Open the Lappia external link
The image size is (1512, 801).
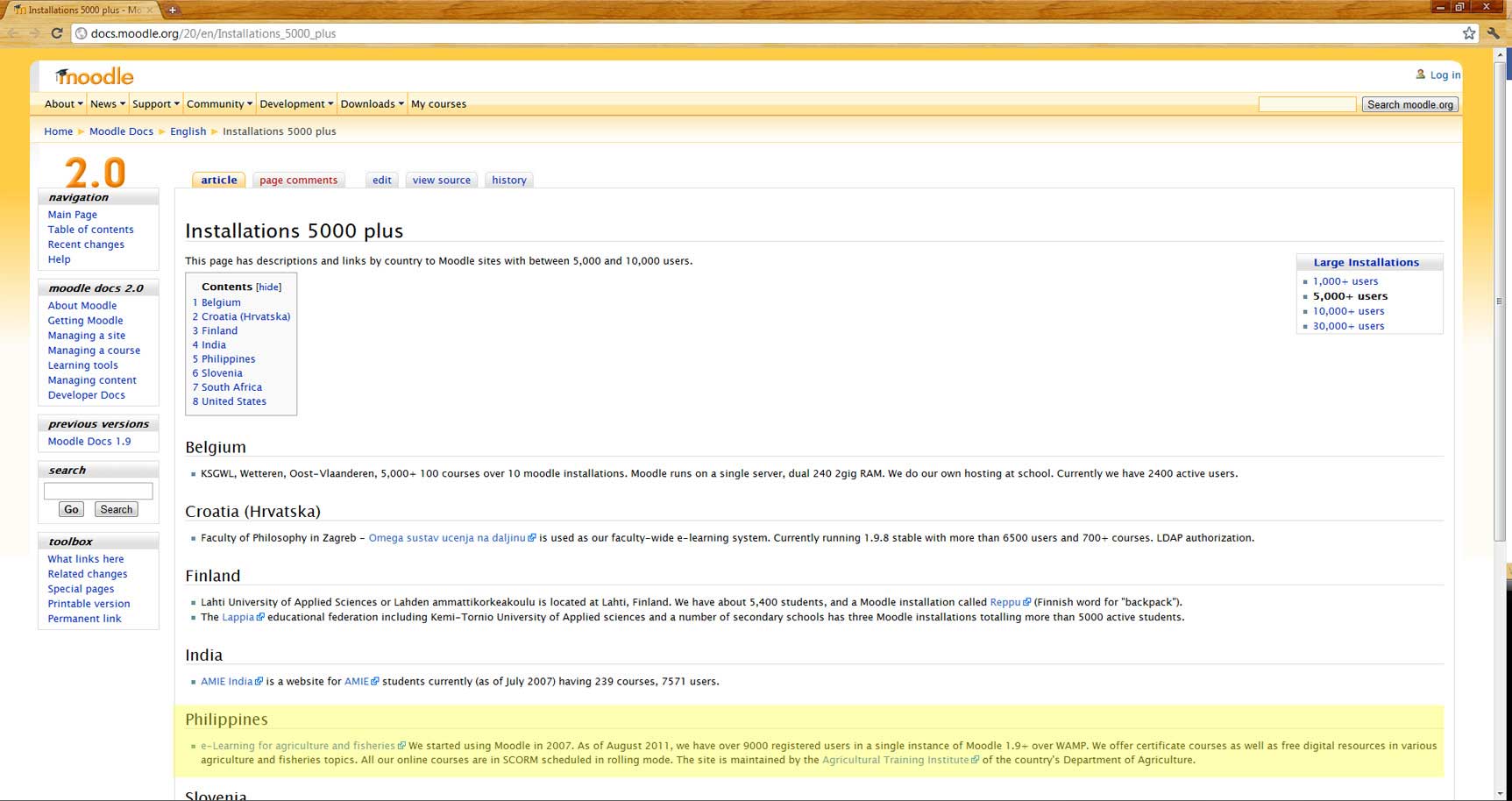[243, 617]
